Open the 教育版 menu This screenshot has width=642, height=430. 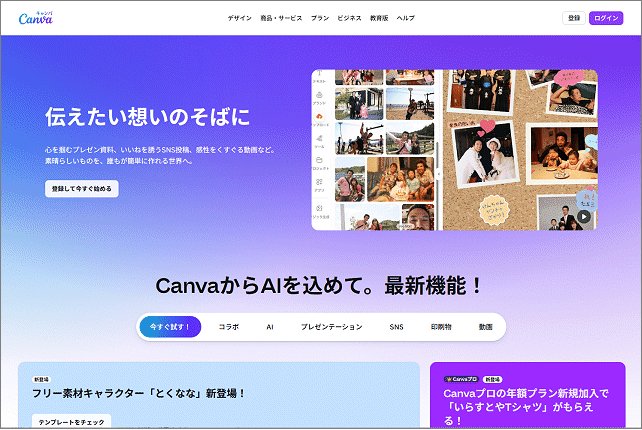[x=379, y=18]
